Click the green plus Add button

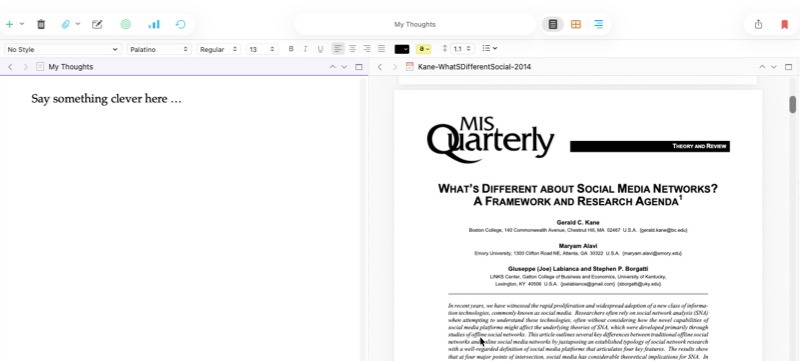coord(9,24)
